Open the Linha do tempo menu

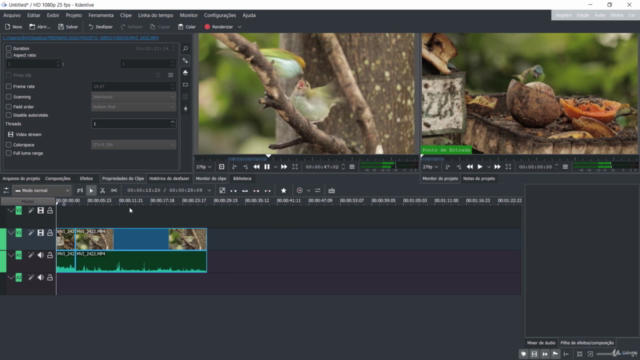click(156, 15)
